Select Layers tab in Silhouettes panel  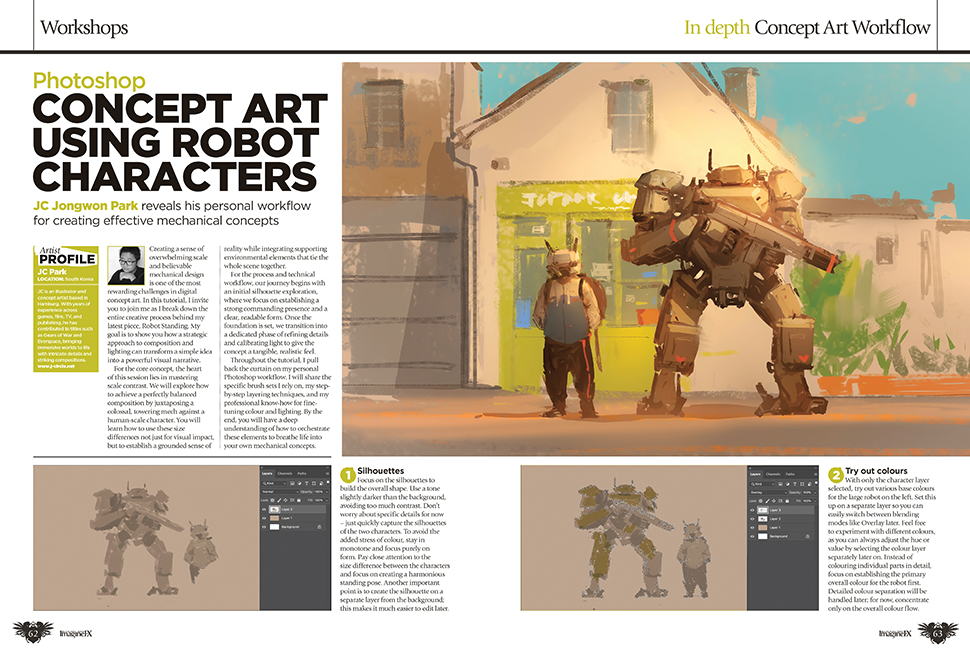click(x=267, y=473)
